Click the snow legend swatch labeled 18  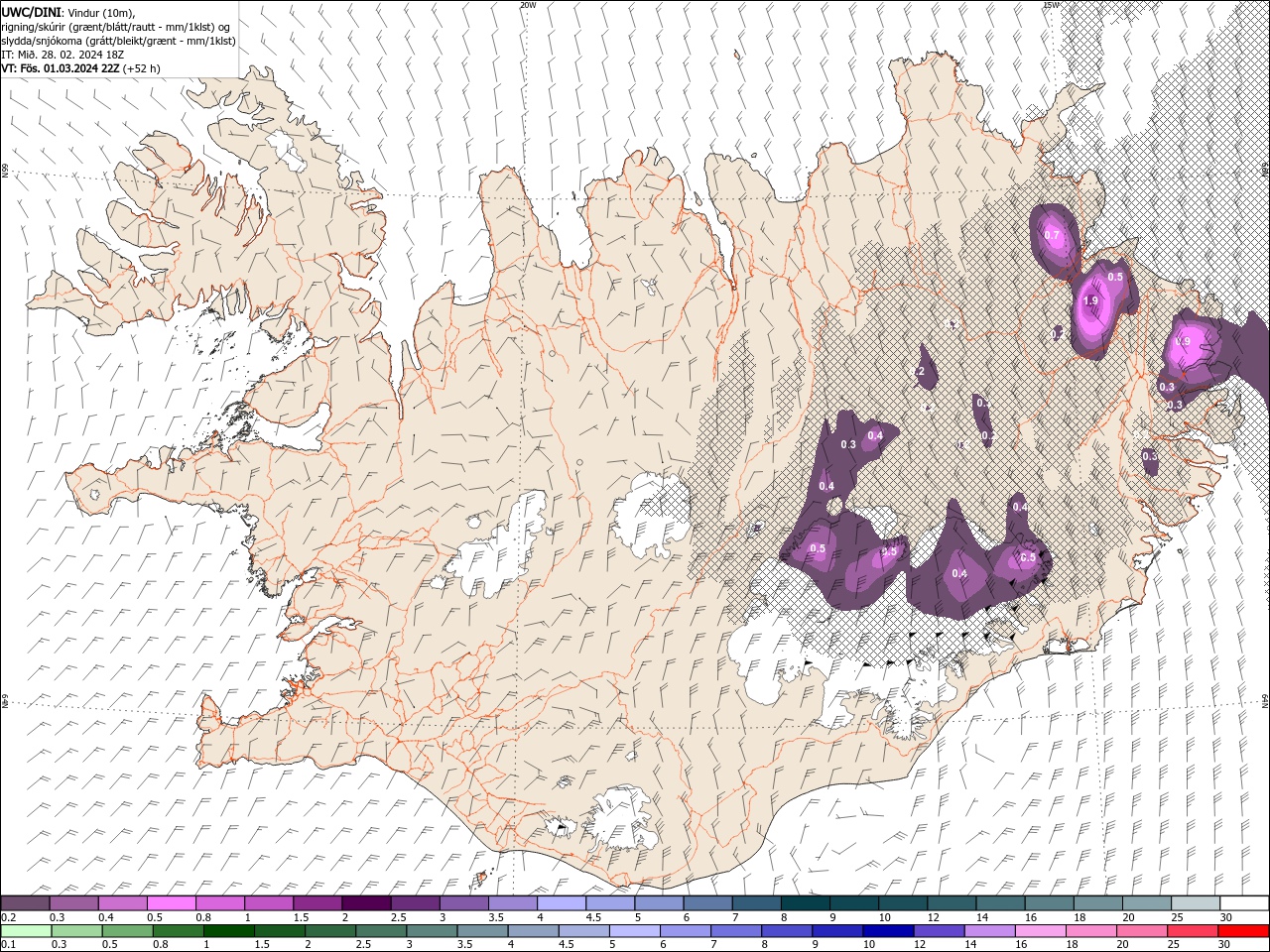point(1098,903)
